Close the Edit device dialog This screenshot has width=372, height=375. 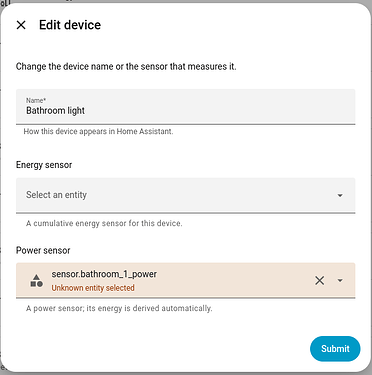tap(21, 25)
